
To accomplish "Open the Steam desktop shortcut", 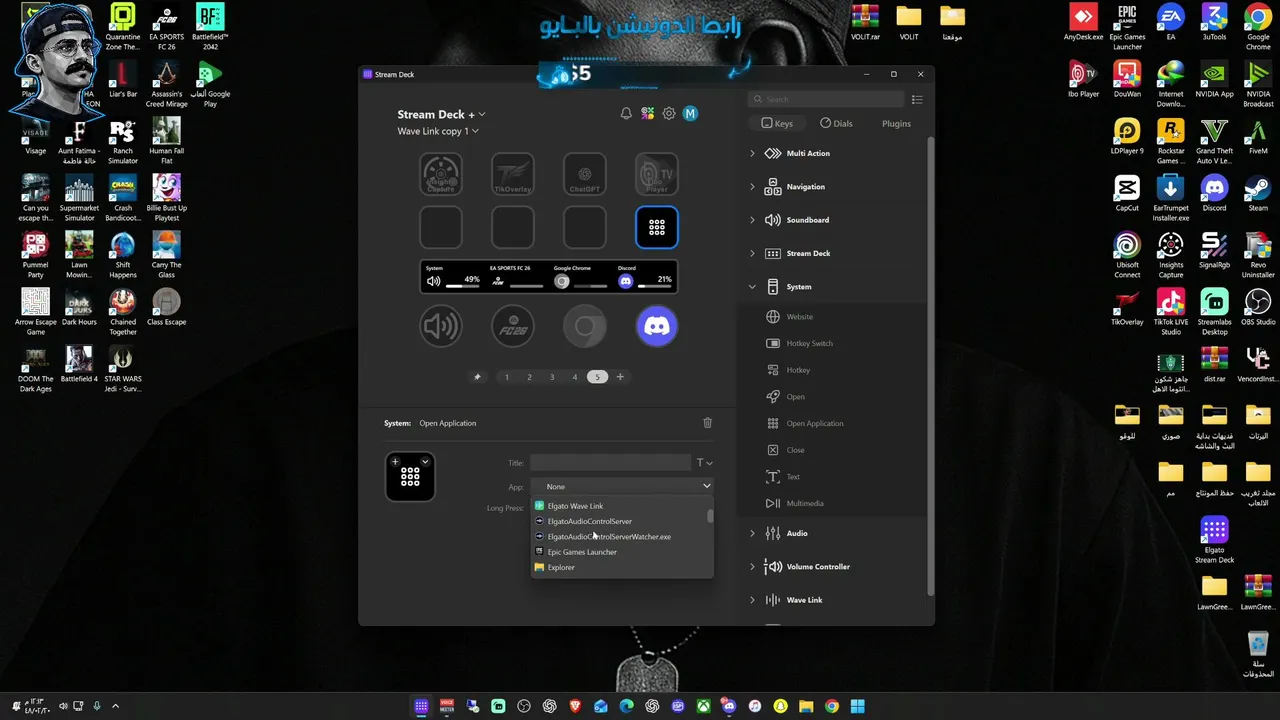I will [1258, 193].
